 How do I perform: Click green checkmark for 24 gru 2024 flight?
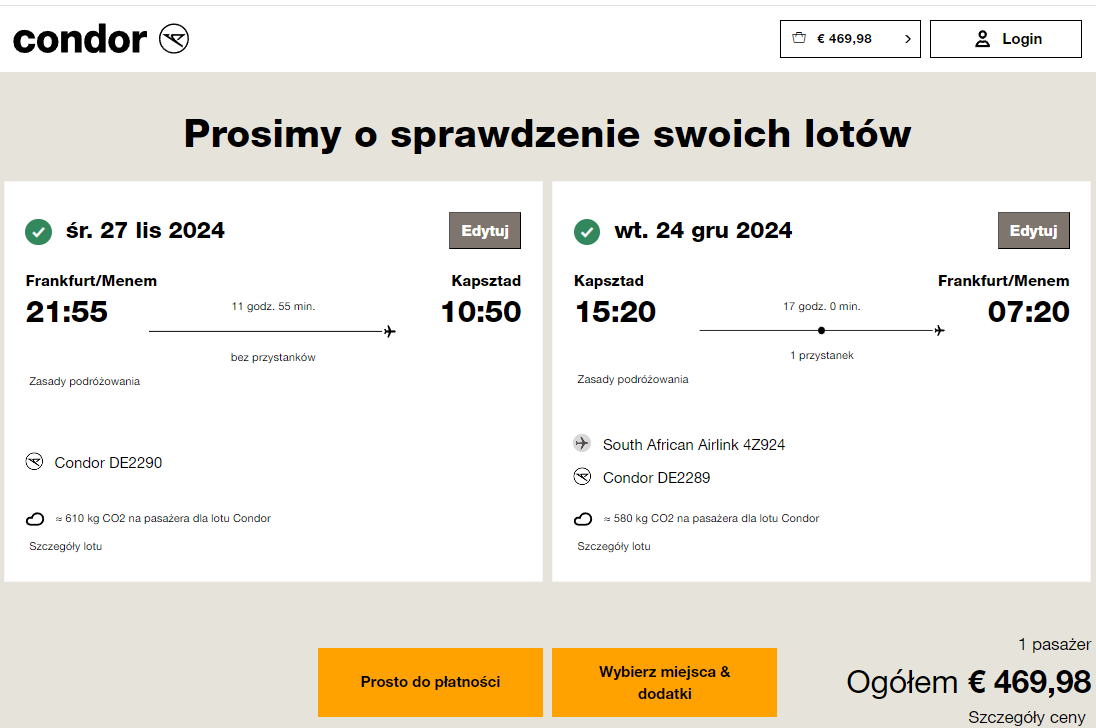tap(587, 231)
